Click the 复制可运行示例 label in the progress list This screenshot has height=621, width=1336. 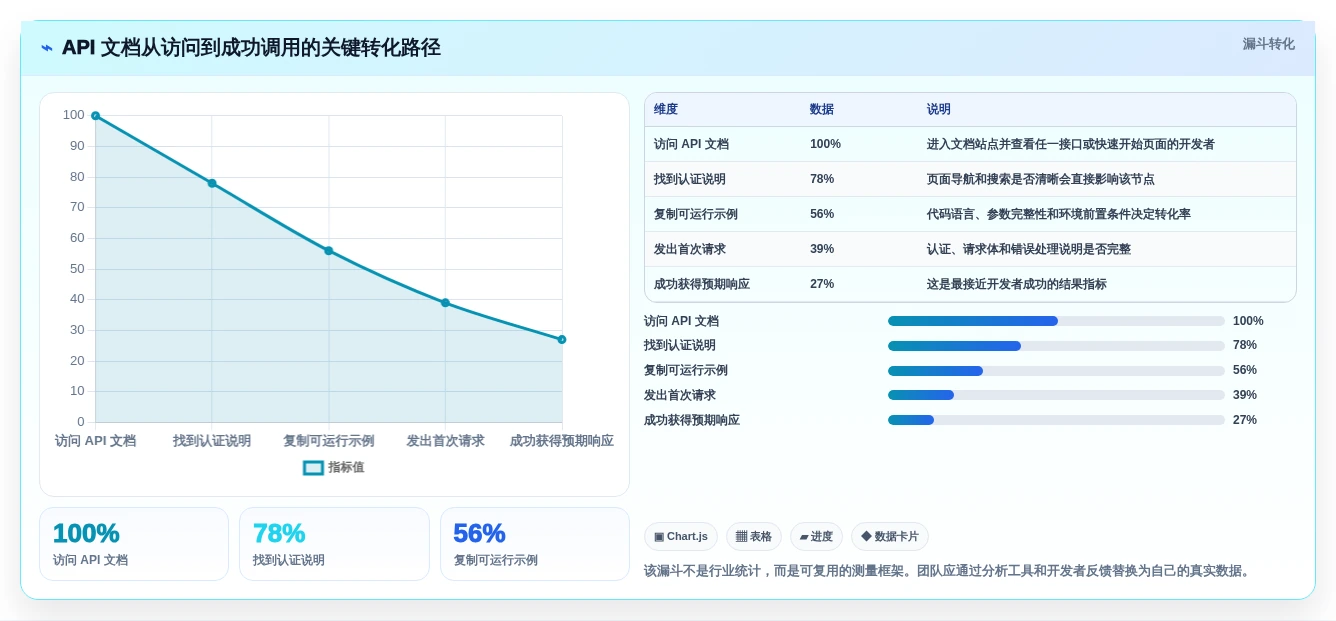click(x=686, y=370)
